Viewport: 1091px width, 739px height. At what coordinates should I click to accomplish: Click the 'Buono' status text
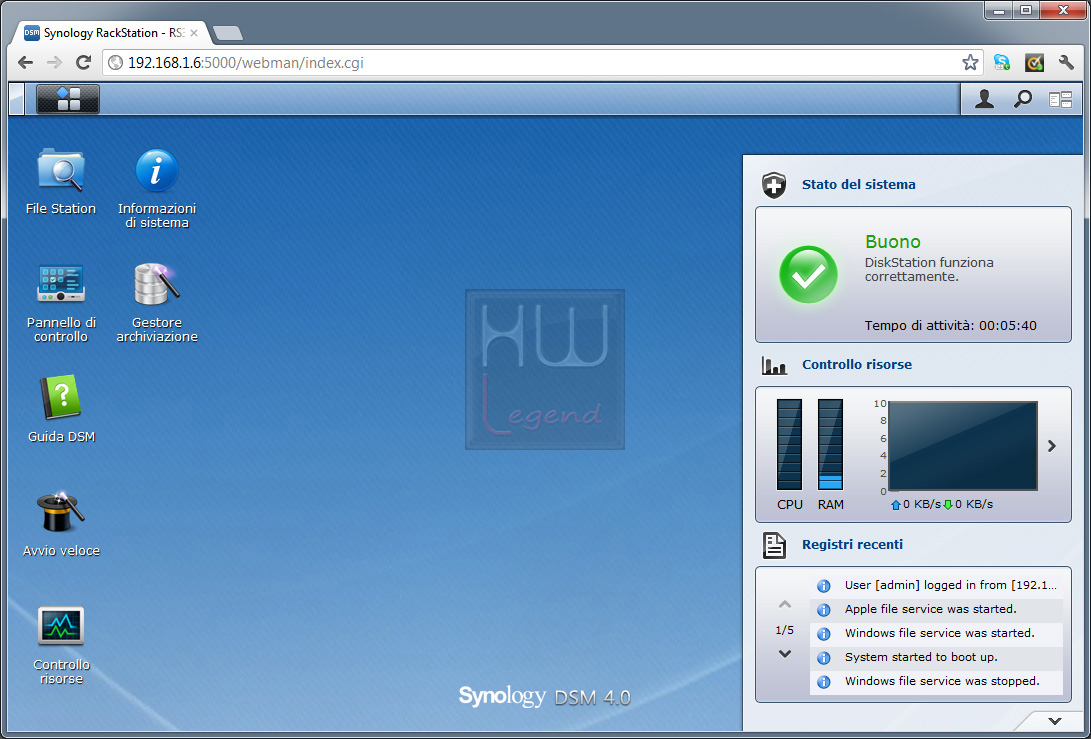[x=893, y=242]
